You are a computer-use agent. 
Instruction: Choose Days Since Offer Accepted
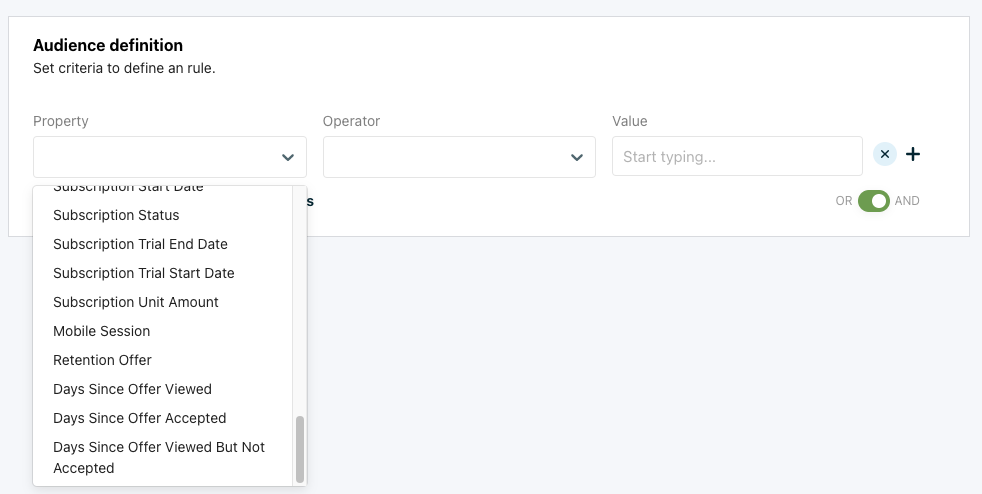(139, 418)
